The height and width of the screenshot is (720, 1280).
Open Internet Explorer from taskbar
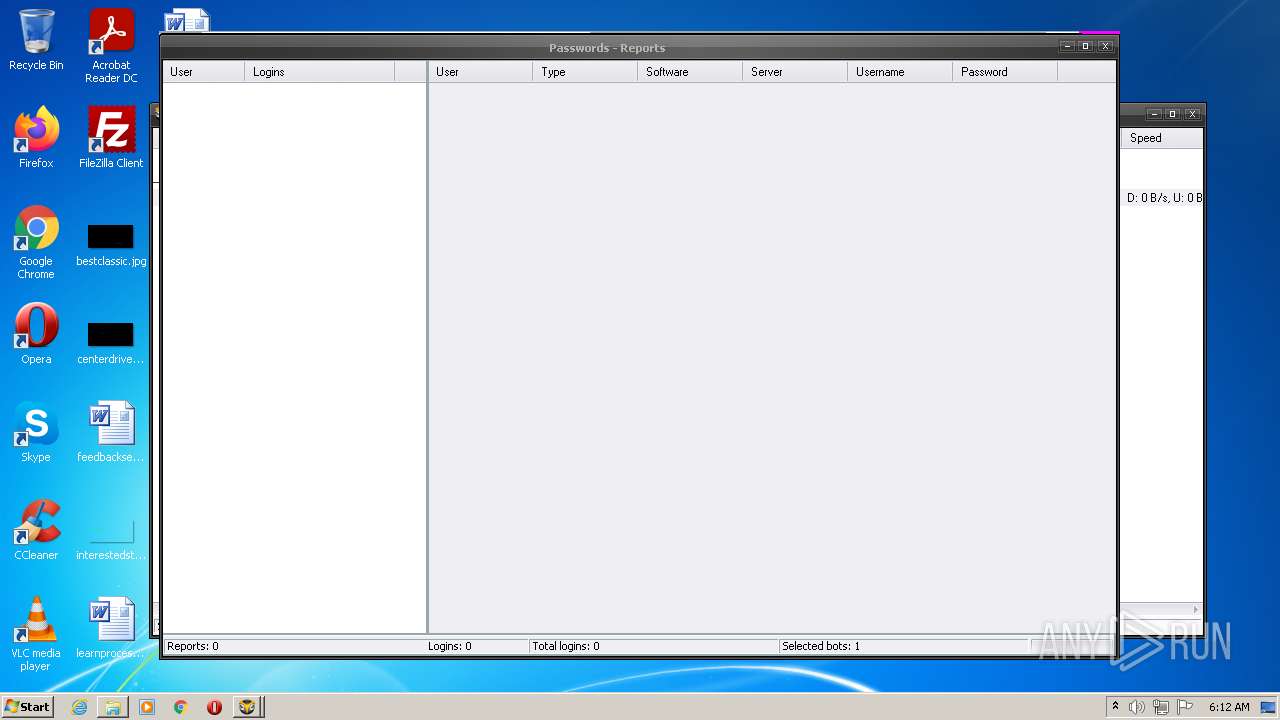click(x=80, y=707)
